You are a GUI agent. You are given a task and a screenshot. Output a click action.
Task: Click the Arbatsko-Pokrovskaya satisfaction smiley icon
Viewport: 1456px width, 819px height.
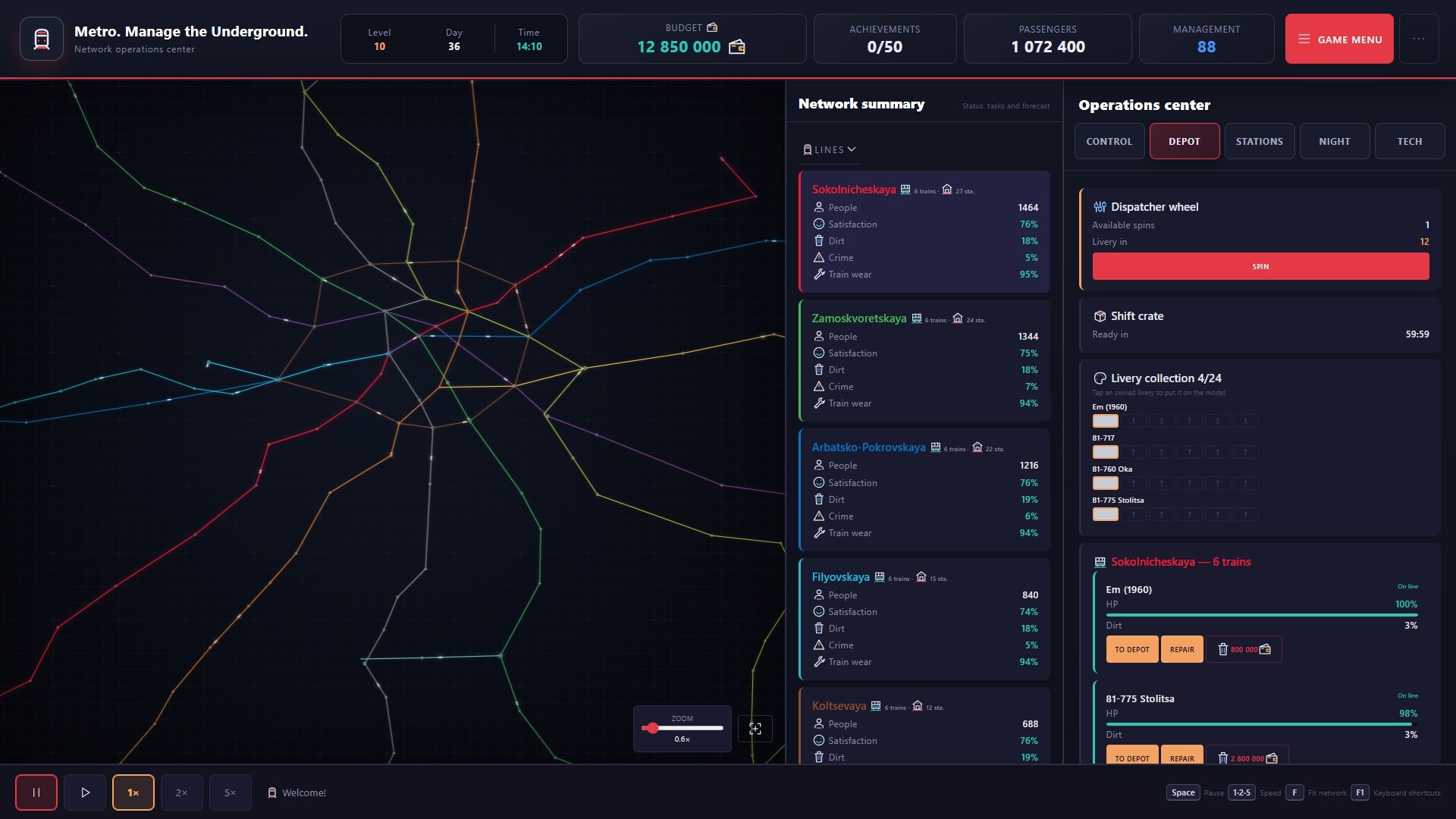coord(819,482)
